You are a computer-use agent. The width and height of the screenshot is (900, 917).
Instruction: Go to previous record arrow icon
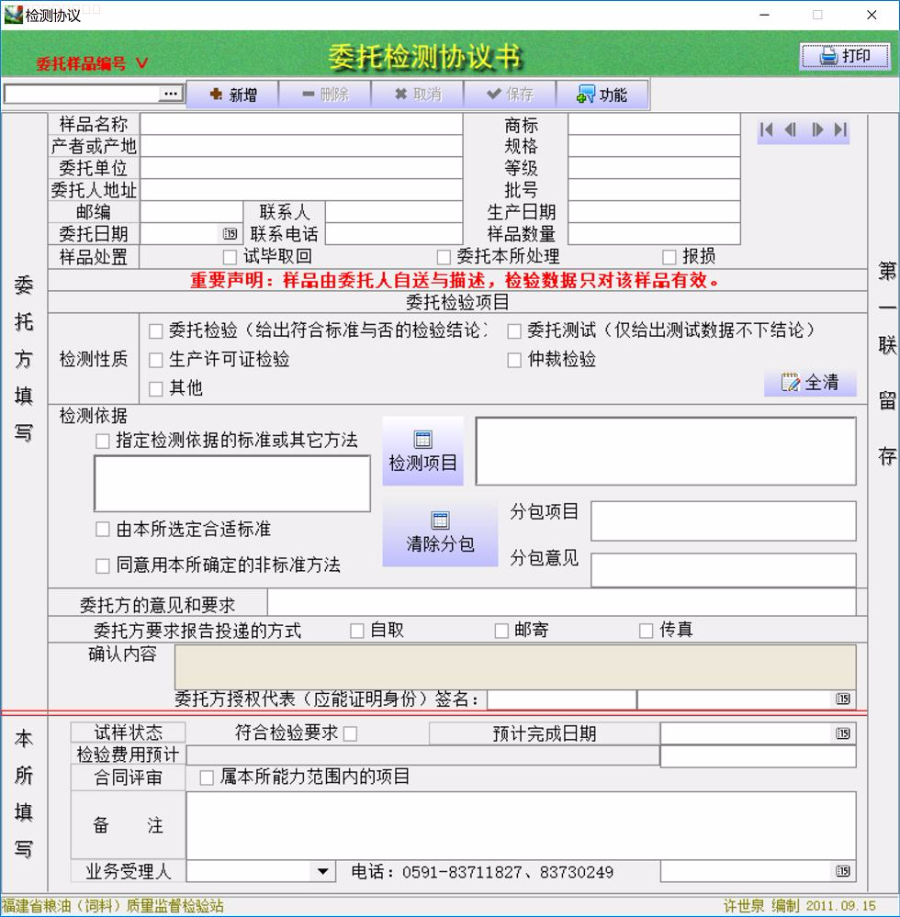[x=791, y=130]
